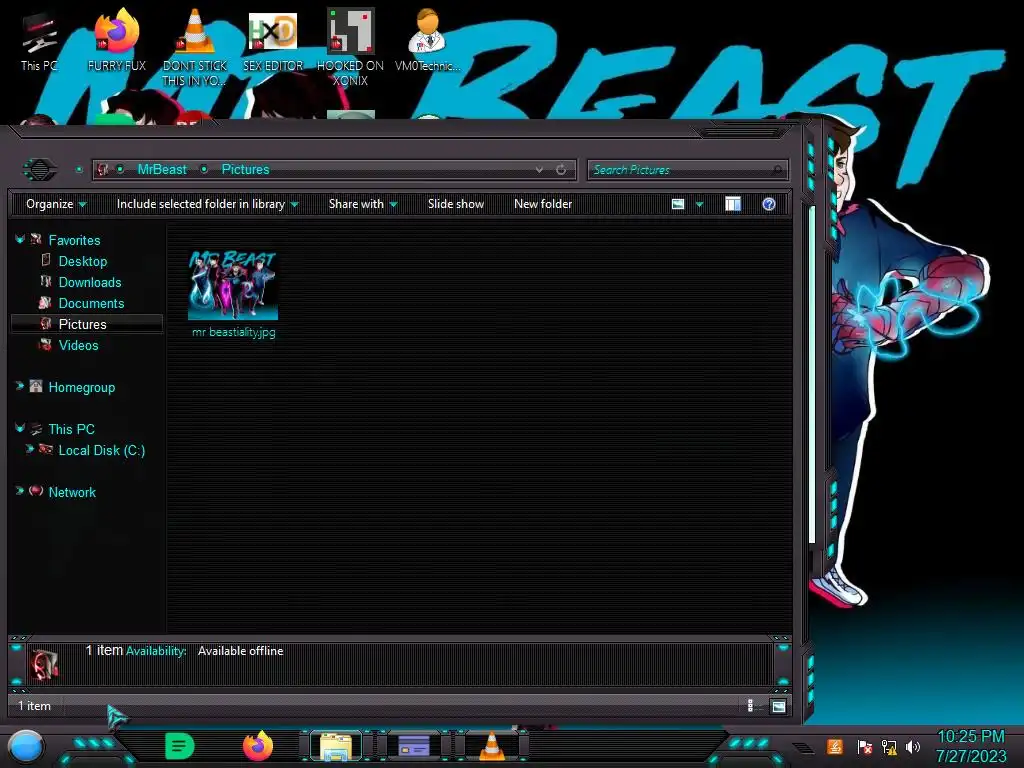Start a Slide show
This screenshot has height=768, width=1024.
456,204
